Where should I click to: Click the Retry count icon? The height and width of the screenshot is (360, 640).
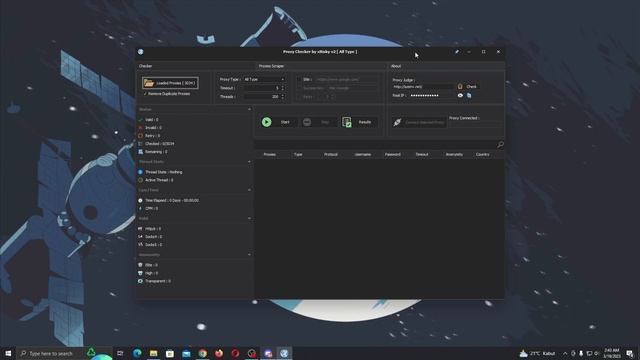tap(140, 136)
